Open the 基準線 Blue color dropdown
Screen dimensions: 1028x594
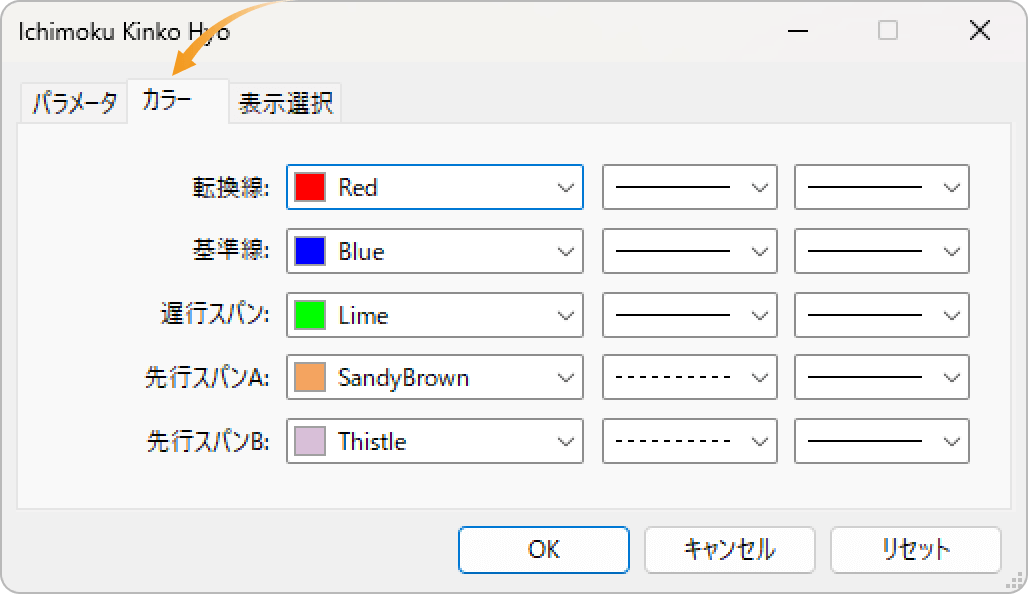[x=435, y=251]
